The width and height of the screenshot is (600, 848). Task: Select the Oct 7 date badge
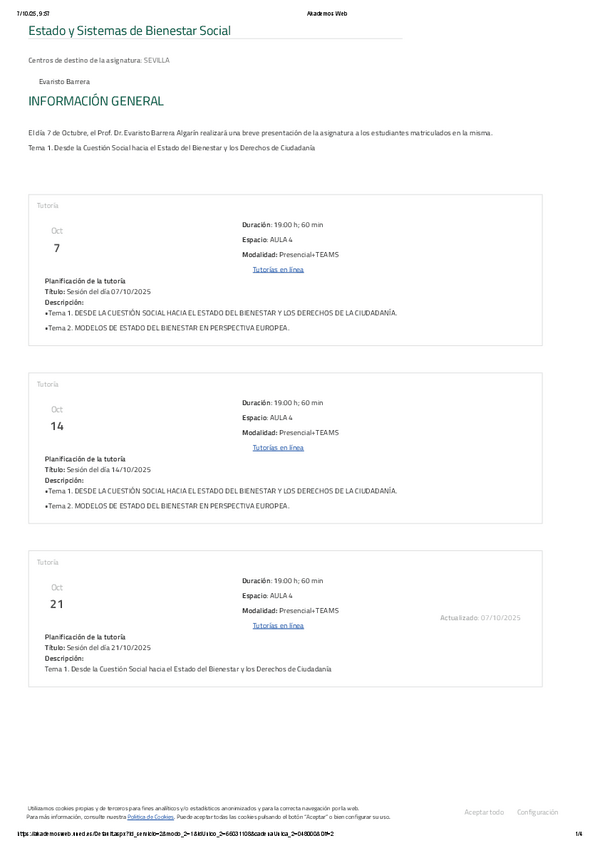click(57, 240)
